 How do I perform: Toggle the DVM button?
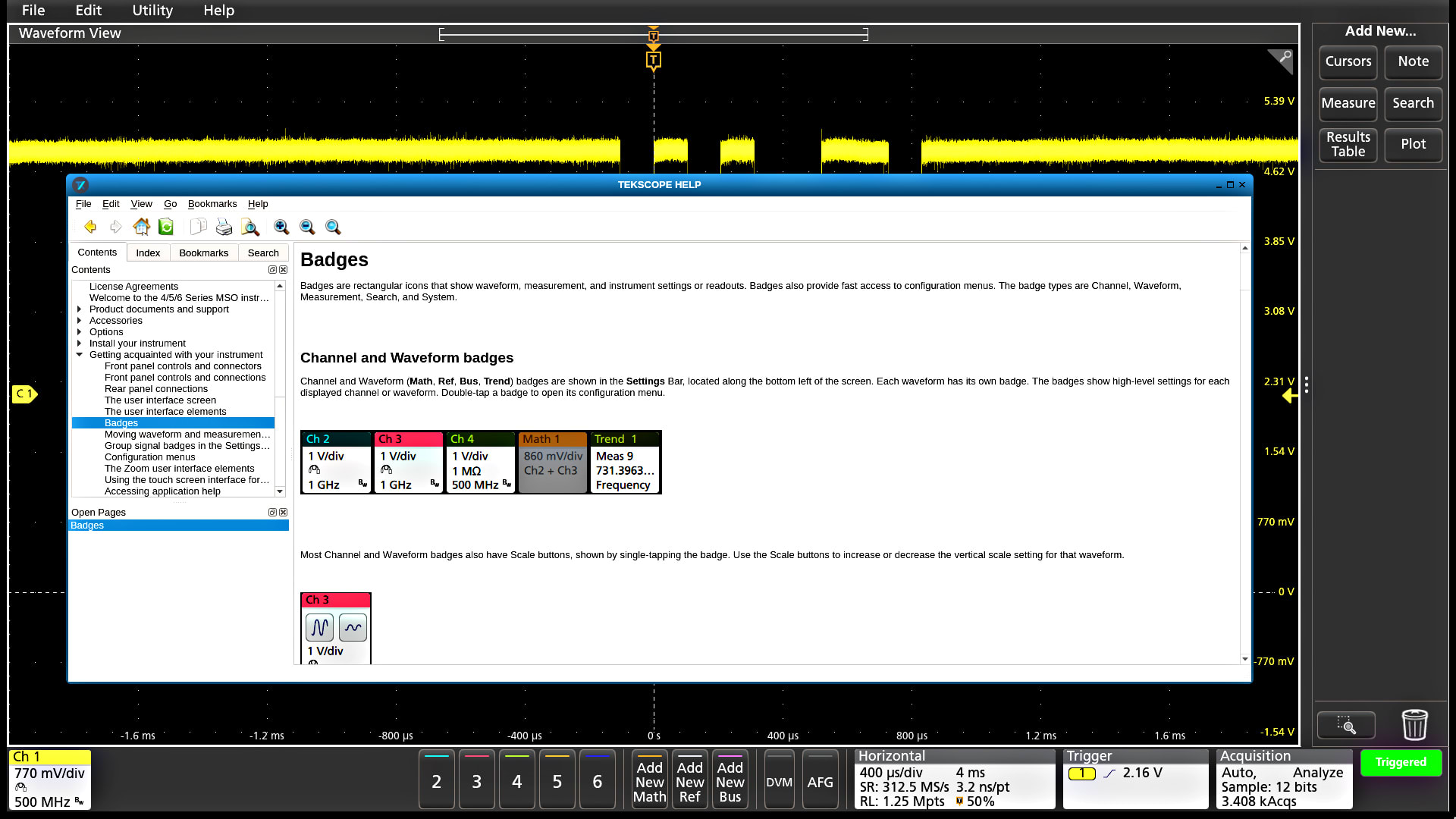(x=779, y=781)
